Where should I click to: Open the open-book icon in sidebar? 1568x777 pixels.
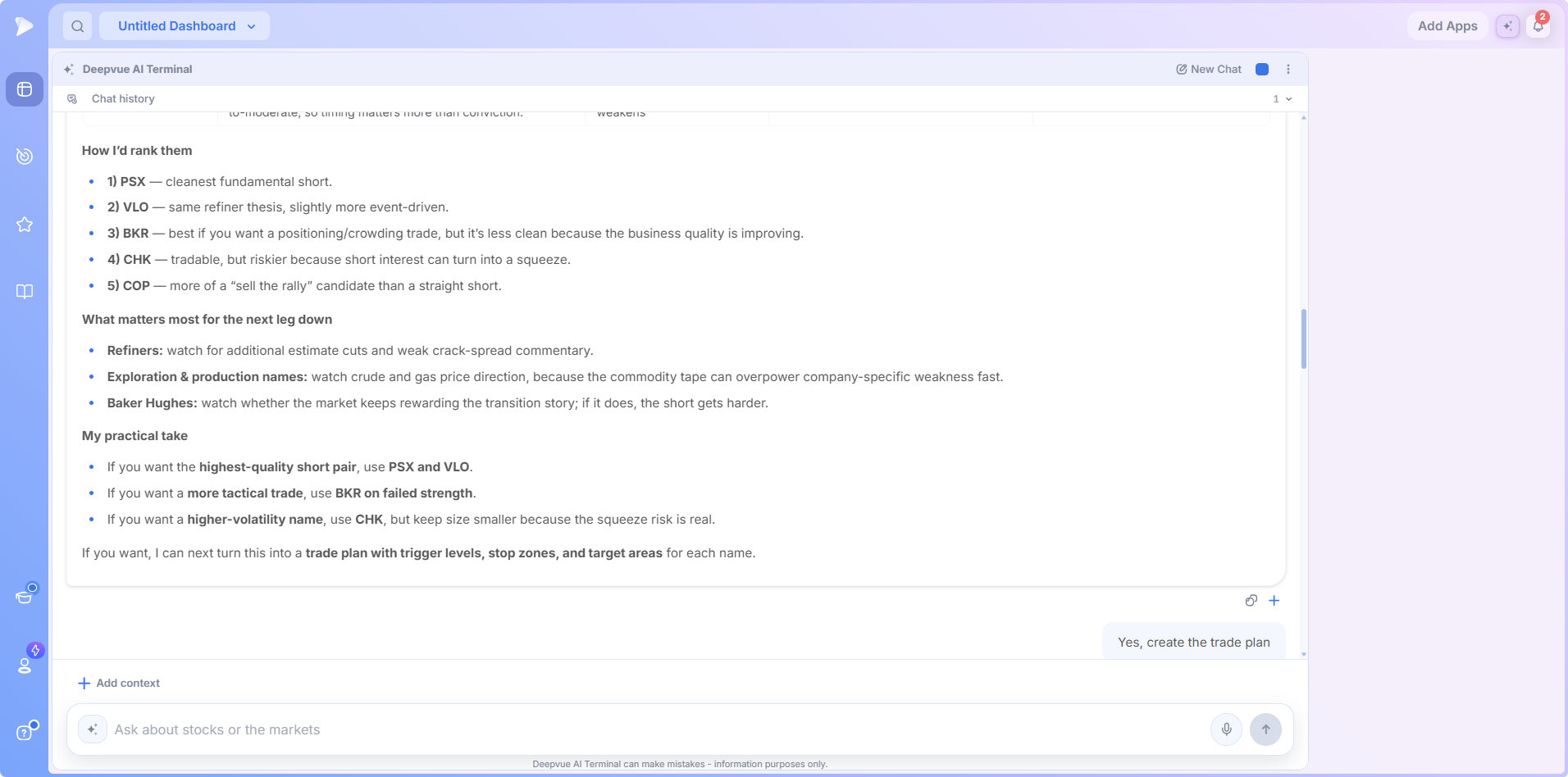[25, 292]
